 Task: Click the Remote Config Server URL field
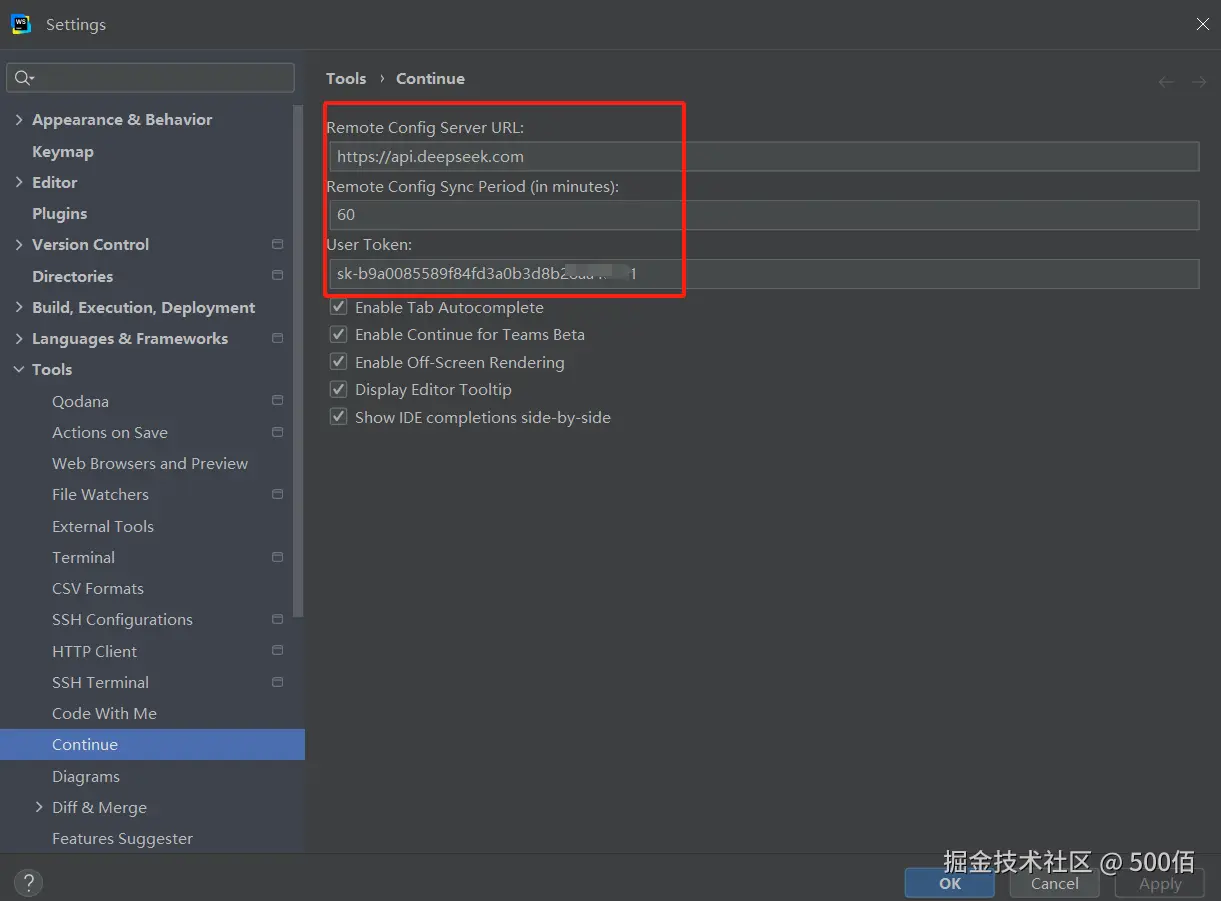(764, 156)
